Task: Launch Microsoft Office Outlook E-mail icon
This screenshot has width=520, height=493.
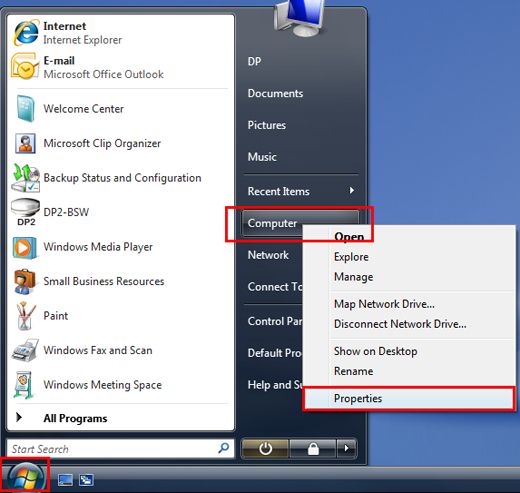Action: click(25, 66)
